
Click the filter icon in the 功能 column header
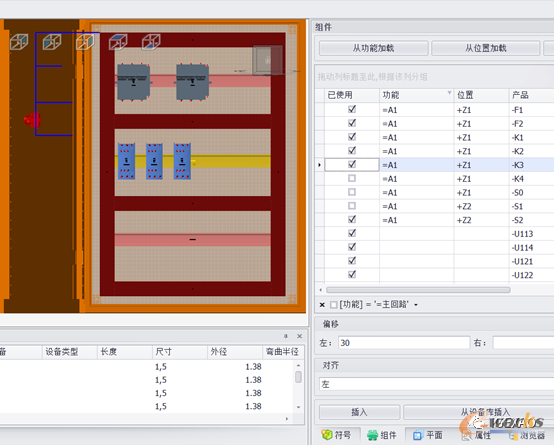click(449, 93)
